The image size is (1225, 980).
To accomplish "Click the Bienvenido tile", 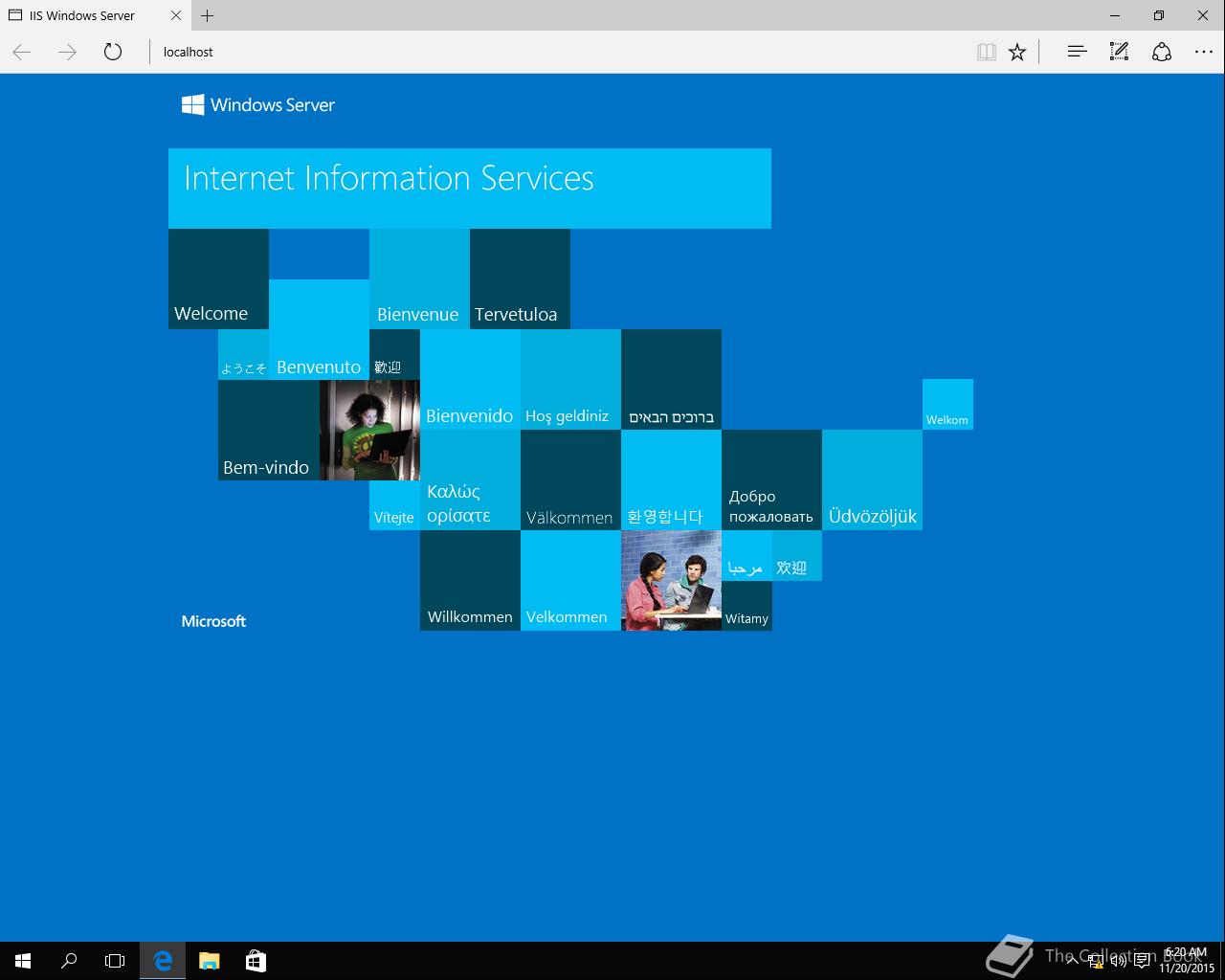I will pyautogui.click(x=470, y=379).
